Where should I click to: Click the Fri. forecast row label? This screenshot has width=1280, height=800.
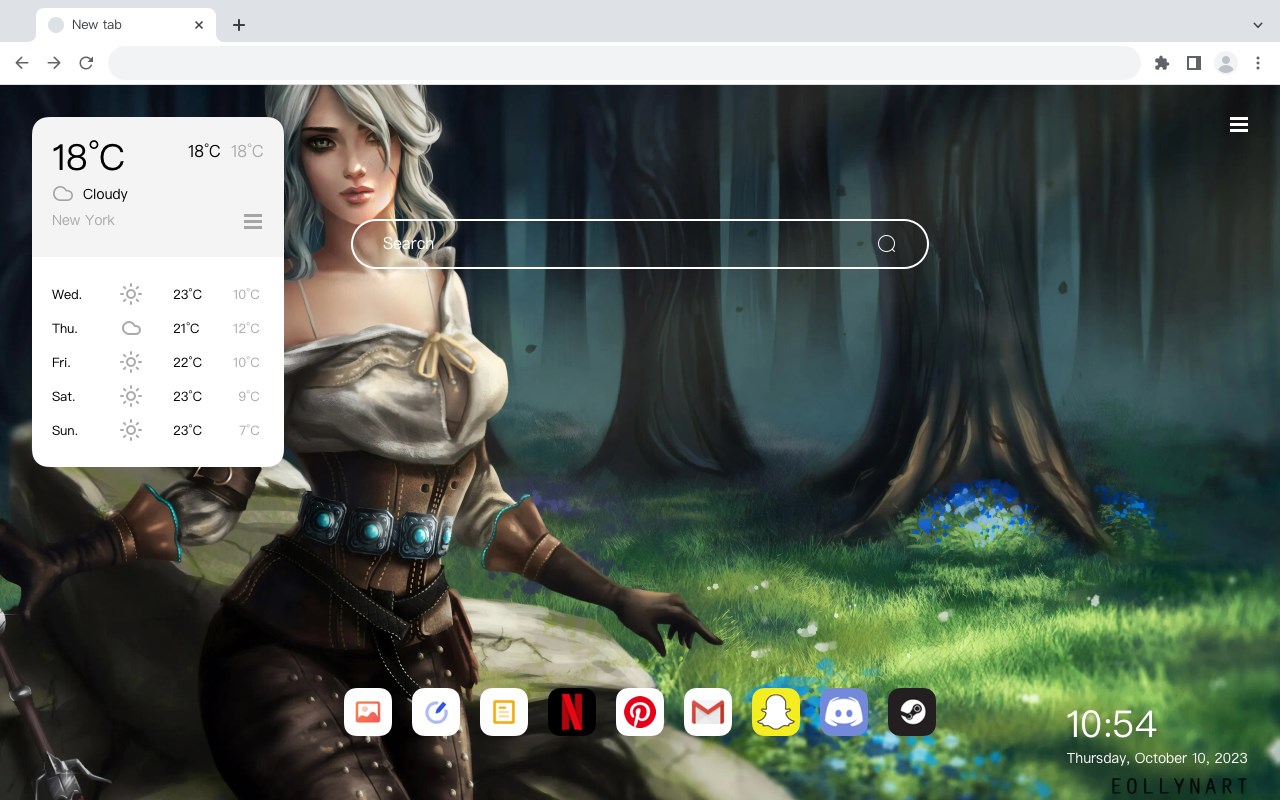click(61, 363)
